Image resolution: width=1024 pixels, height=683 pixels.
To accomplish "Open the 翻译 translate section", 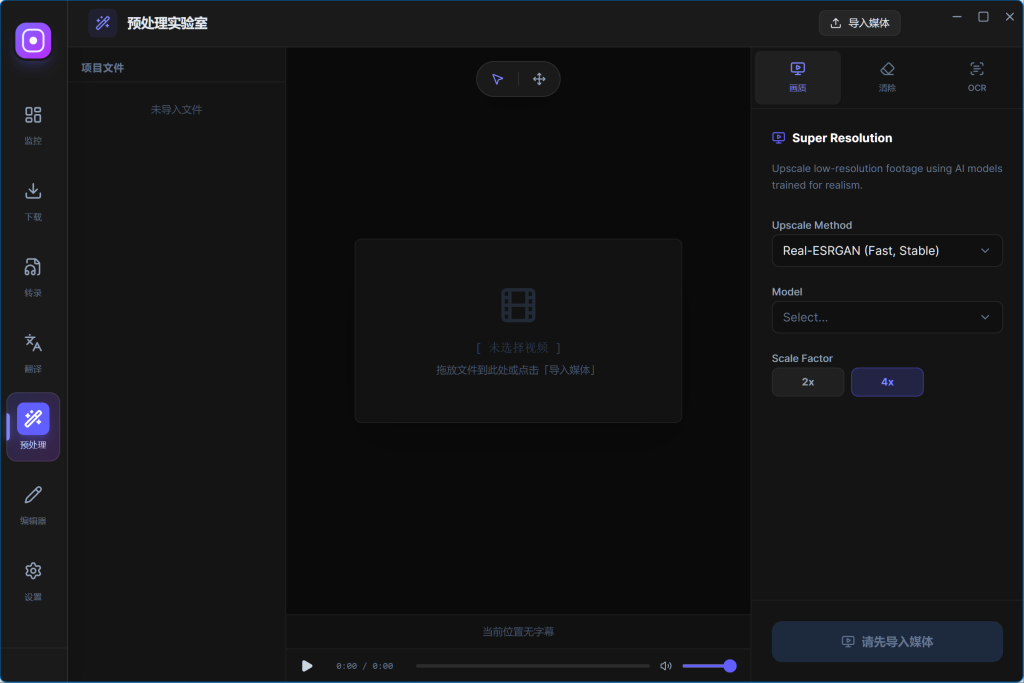I will tap(33, 352).
